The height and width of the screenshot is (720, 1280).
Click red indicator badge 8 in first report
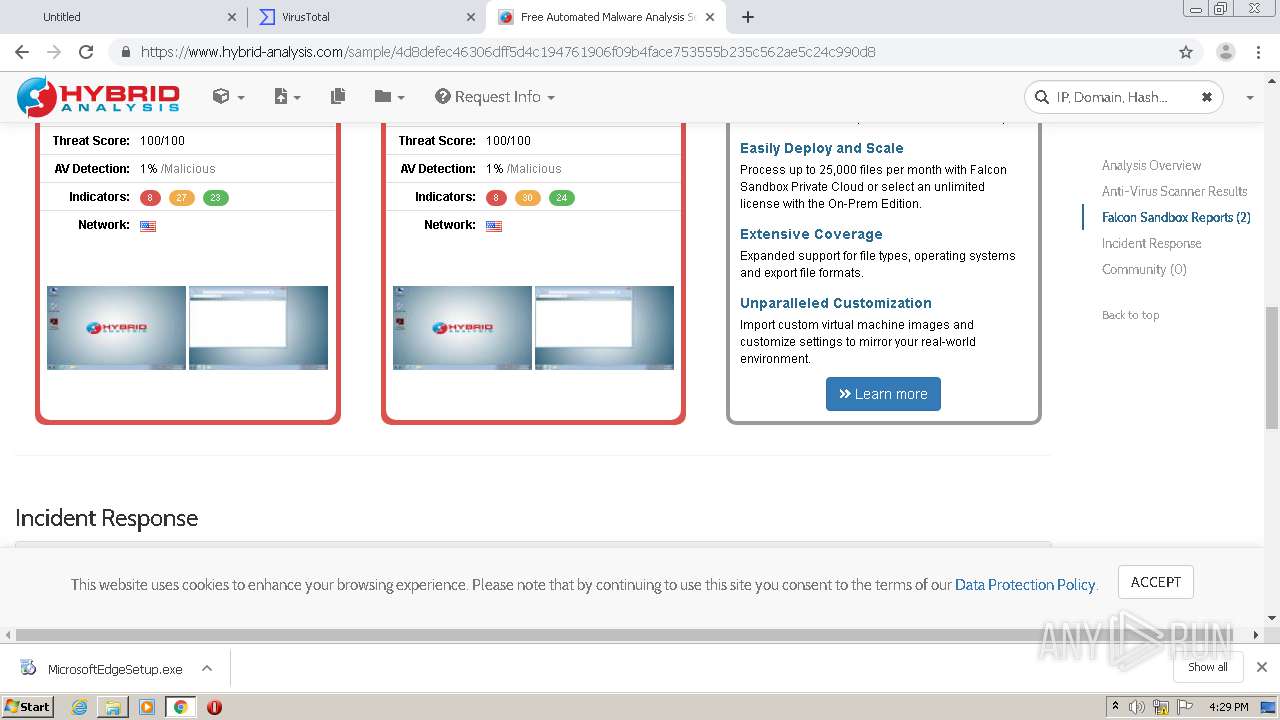(150, 198)
